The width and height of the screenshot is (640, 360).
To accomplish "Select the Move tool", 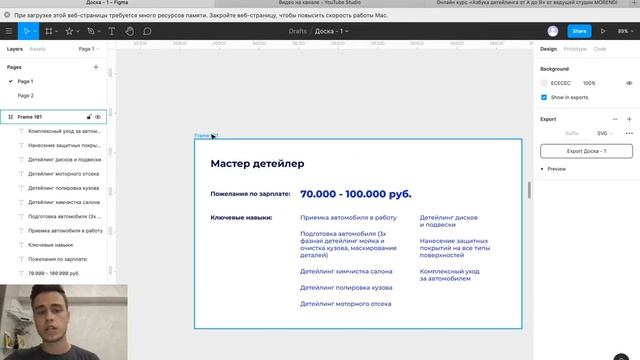I will [x=26, y=31].
